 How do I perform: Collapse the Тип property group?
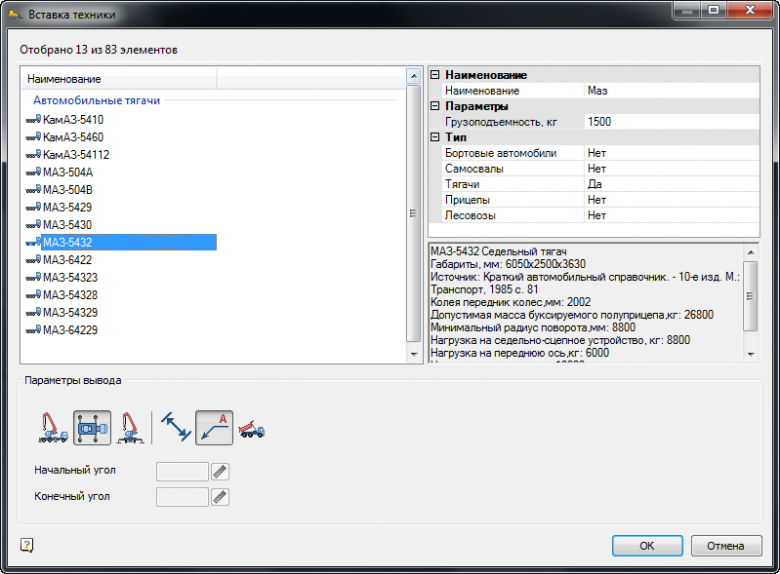435,137
